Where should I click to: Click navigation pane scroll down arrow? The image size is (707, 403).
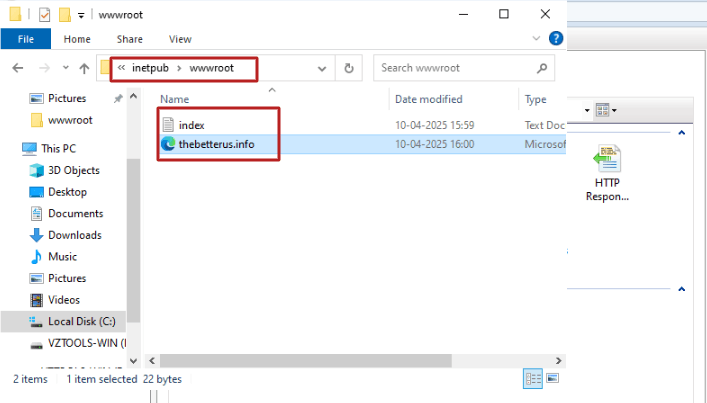pyautogui.click(x=133, y=361)
